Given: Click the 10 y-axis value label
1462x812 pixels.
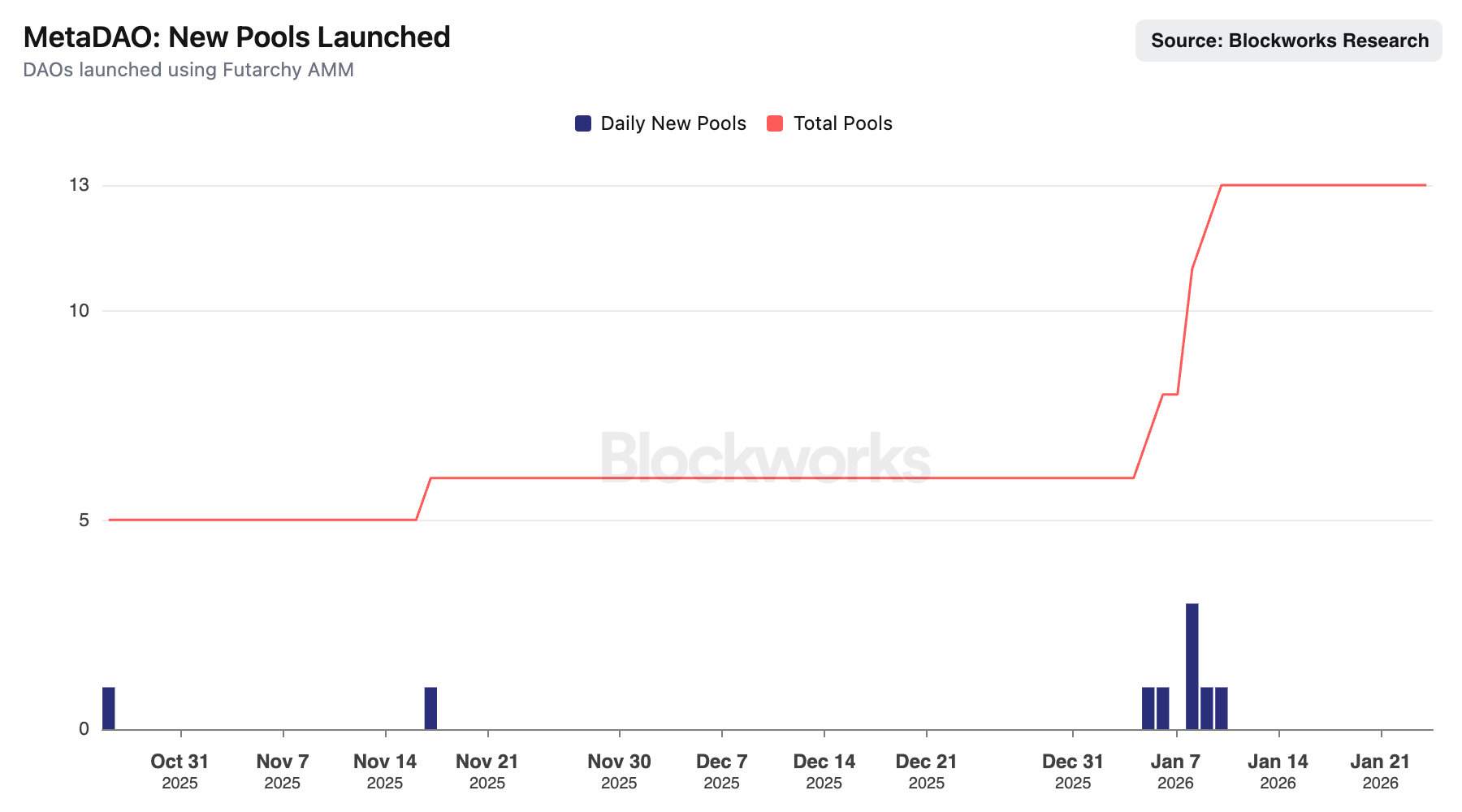Looking at the screenshot, I should click(79, 311).
